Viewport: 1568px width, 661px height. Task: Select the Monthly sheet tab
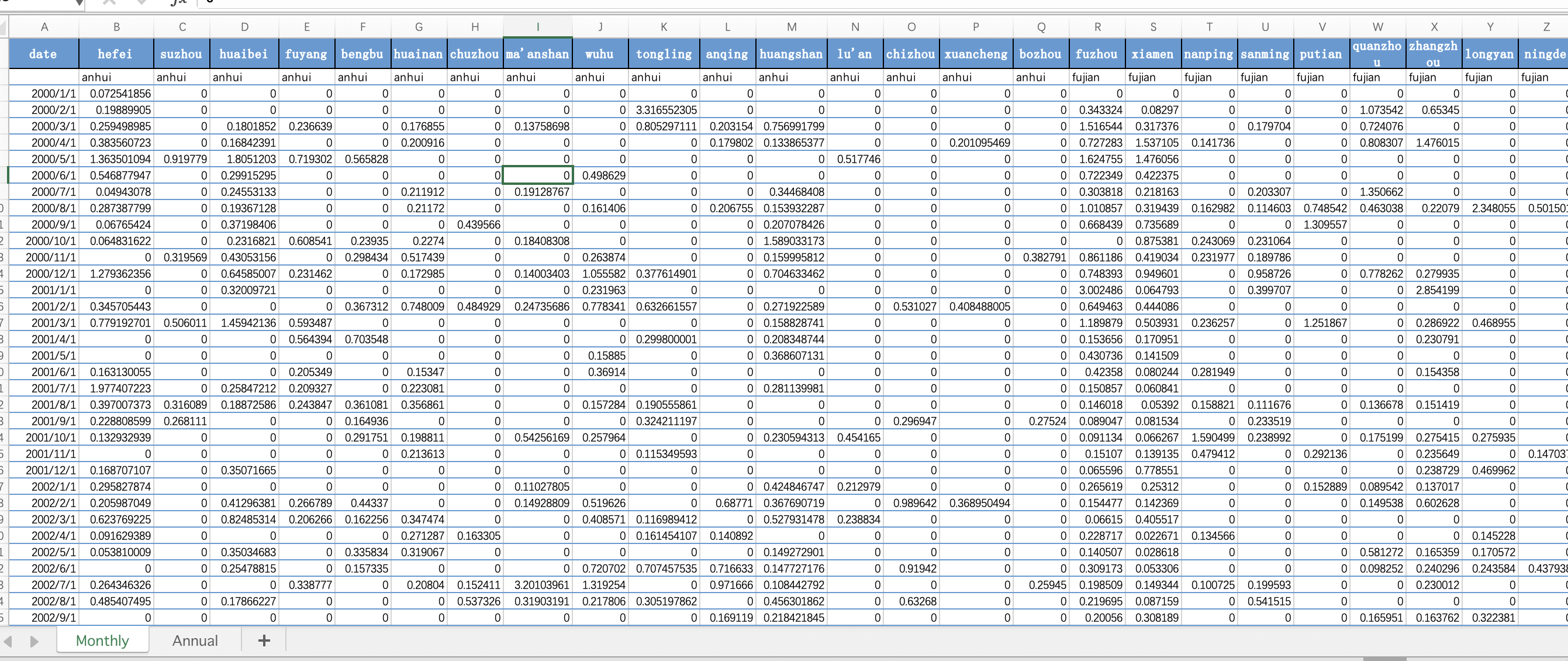pyautogui.click(x=102, y=641)
